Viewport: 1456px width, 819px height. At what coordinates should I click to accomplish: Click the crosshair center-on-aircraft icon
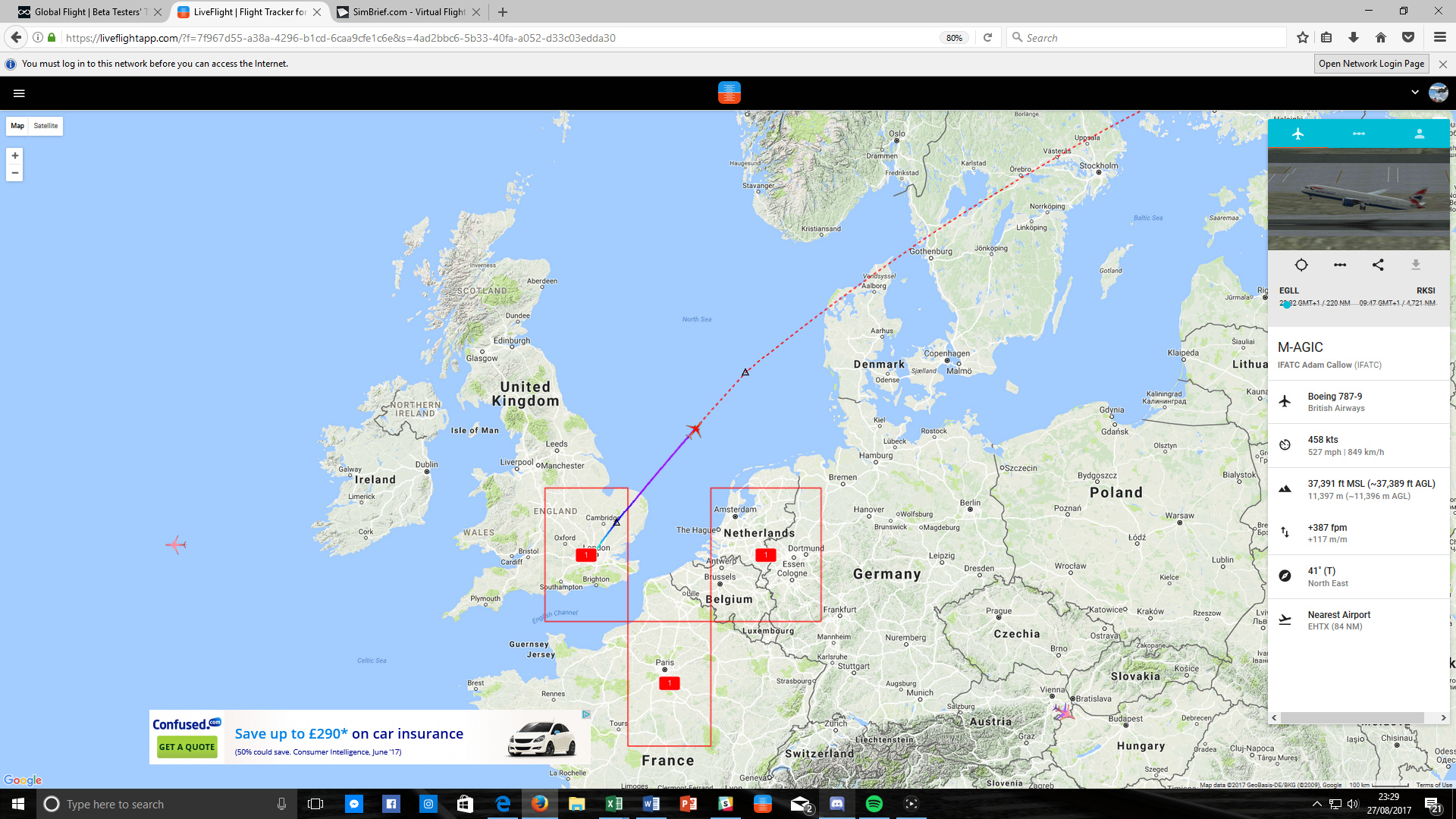tap(1301, 265)
